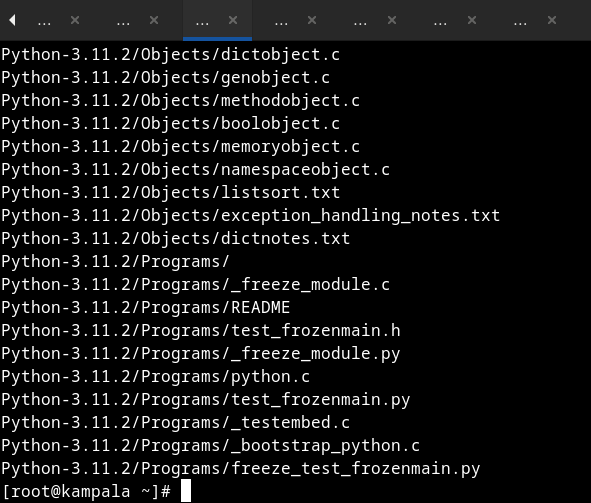Switch to the first terminal tab
Image resolution: width=591 pixels, height=503 pixels.
pyautogui.click(x=44, y=22)
